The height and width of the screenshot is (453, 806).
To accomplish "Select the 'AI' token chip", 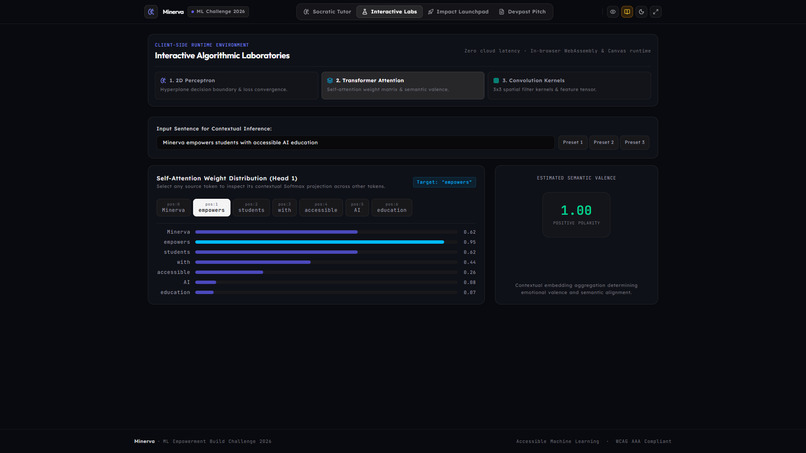I will coord(357,208).
